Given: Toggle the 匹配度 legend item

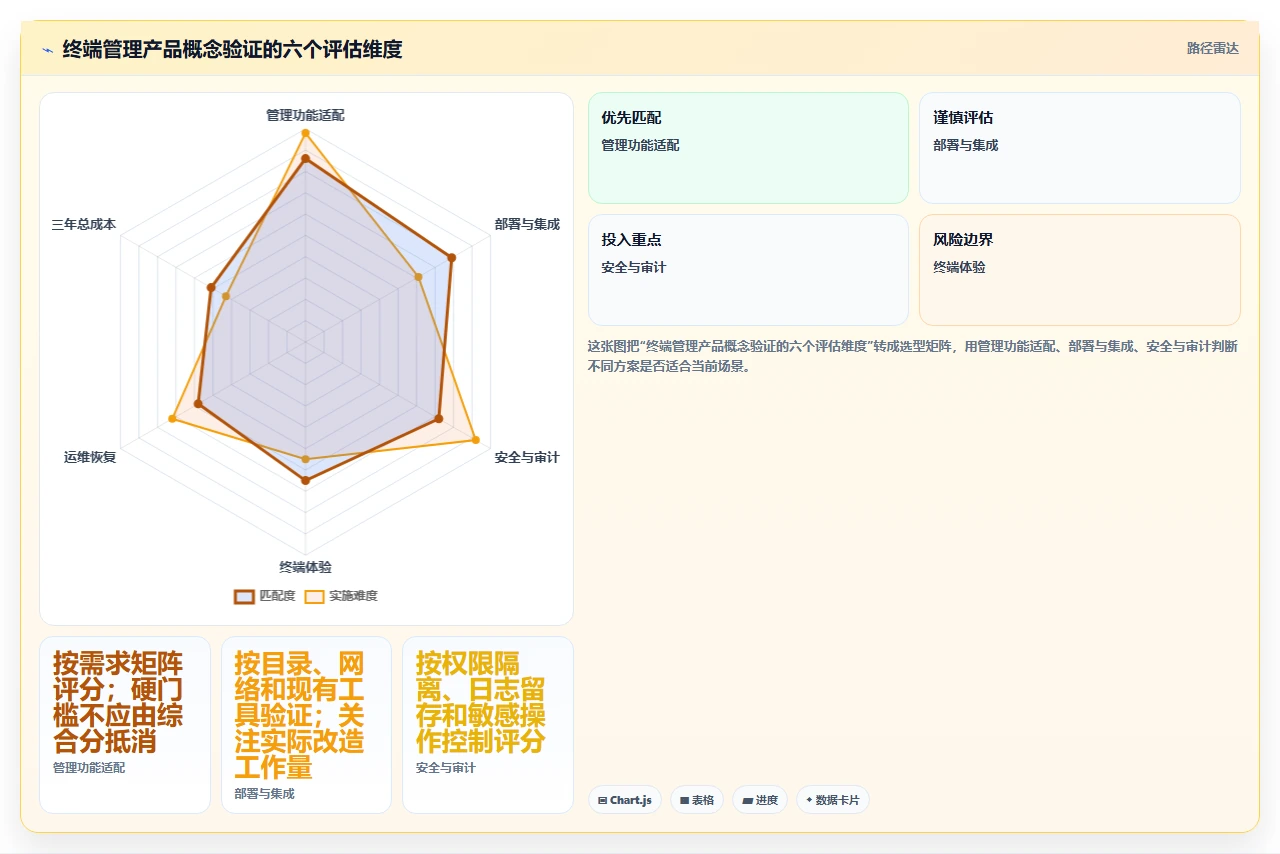Looking at the screenshot, I should tap(265, 596).
